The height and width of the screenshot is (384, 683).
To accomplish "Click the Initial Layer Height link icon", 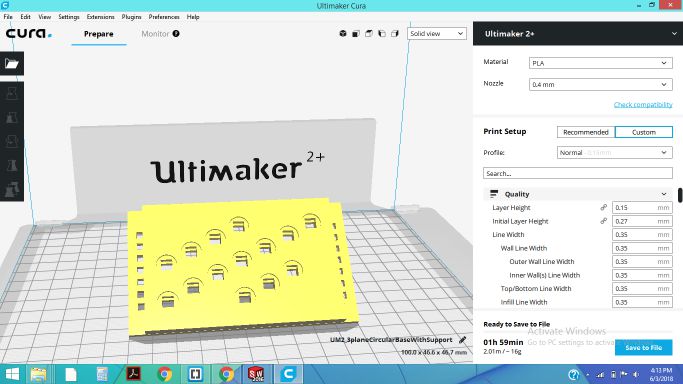I will (x=604, y=221).
